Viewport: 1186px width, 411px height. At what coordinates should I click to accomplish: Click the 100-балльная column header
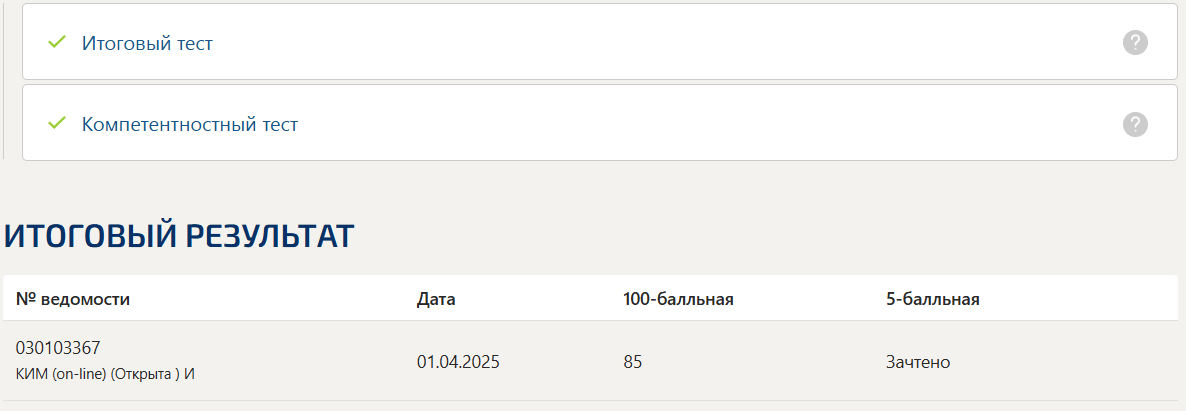[x=678, y=299]
